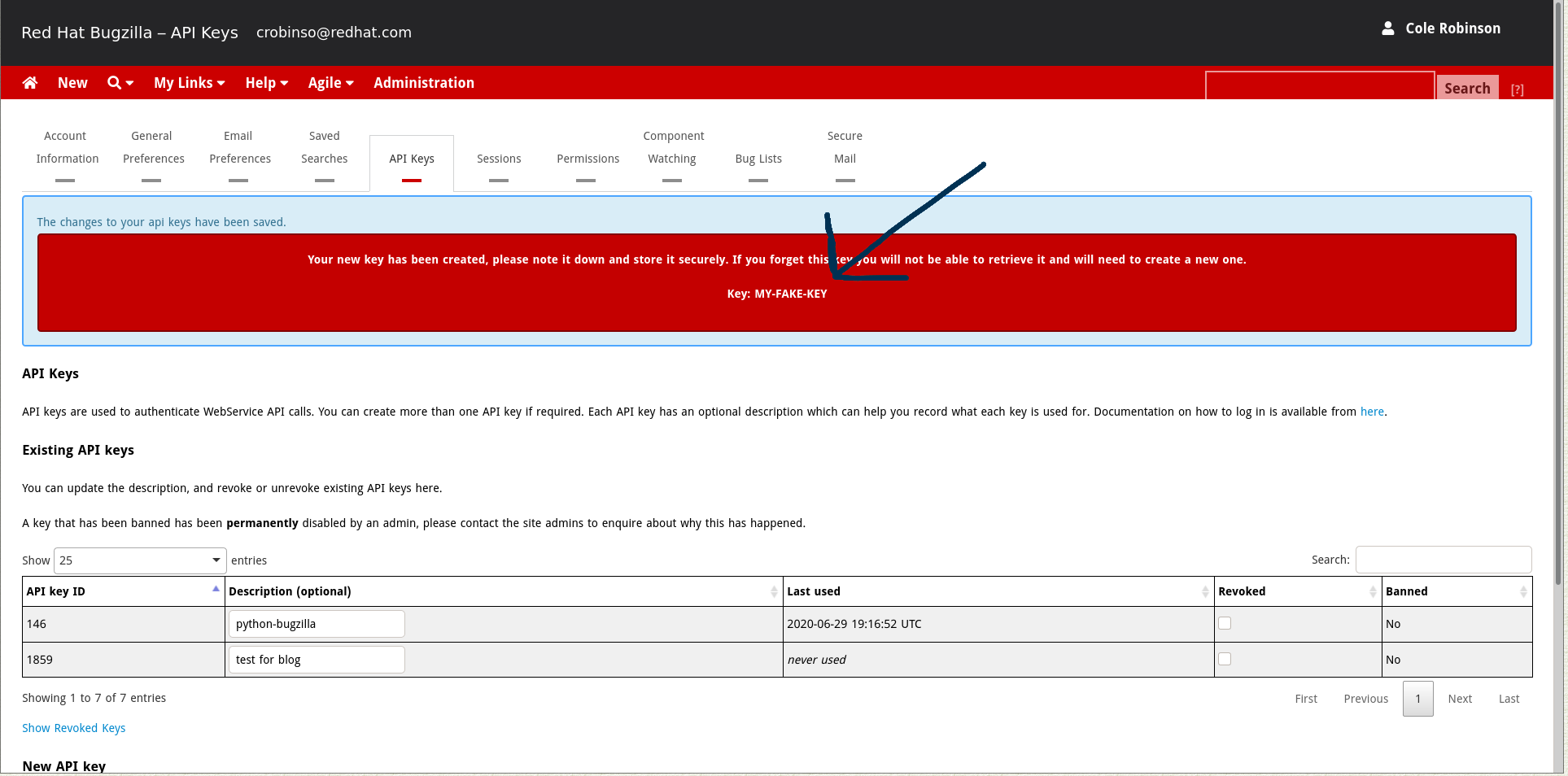This screenshot has width=1568, height=776.
Task: Open the documentation 'here' link
Action: [x=1372, y=412]
